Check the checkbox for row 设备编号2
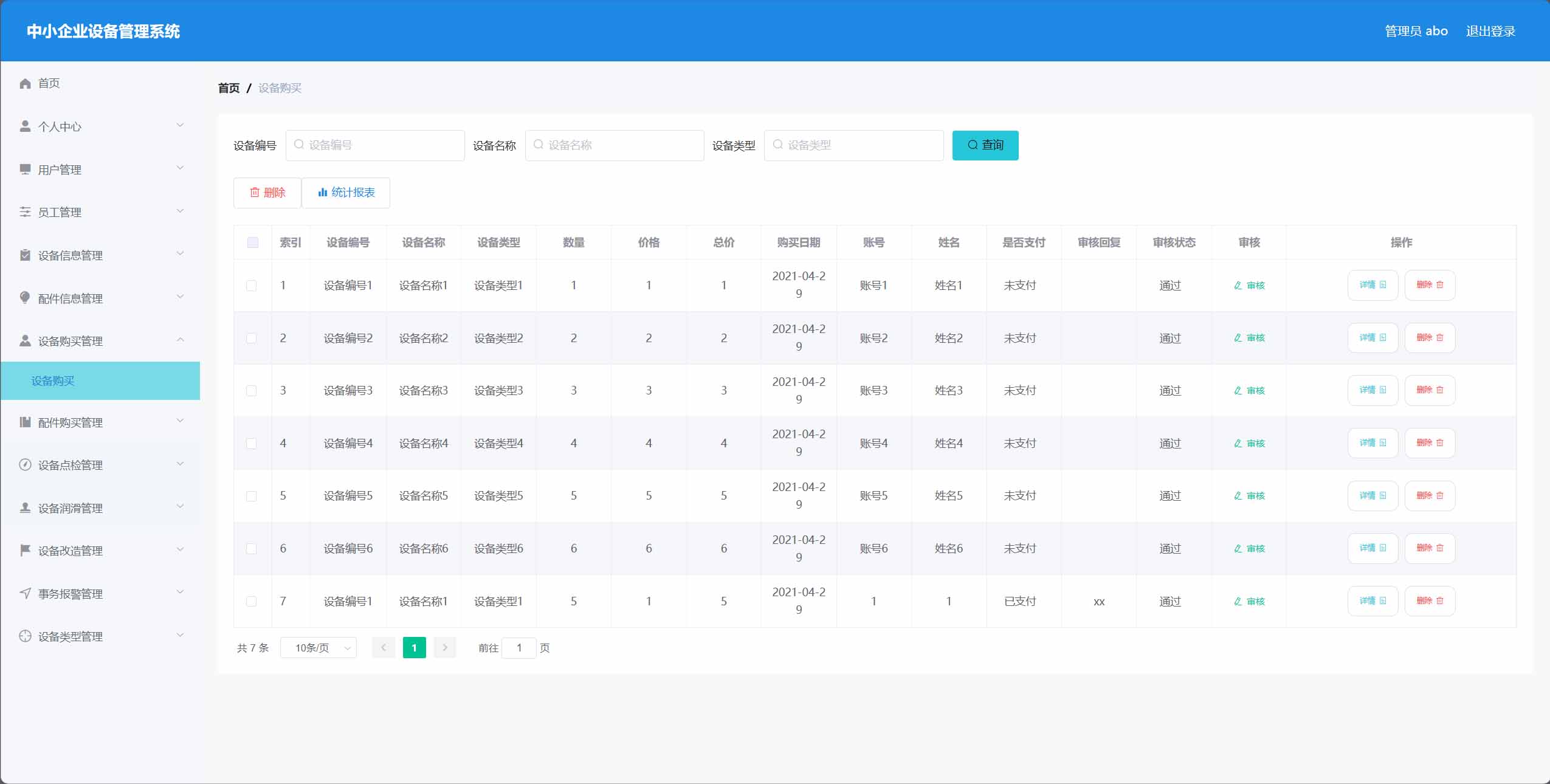 251,338
